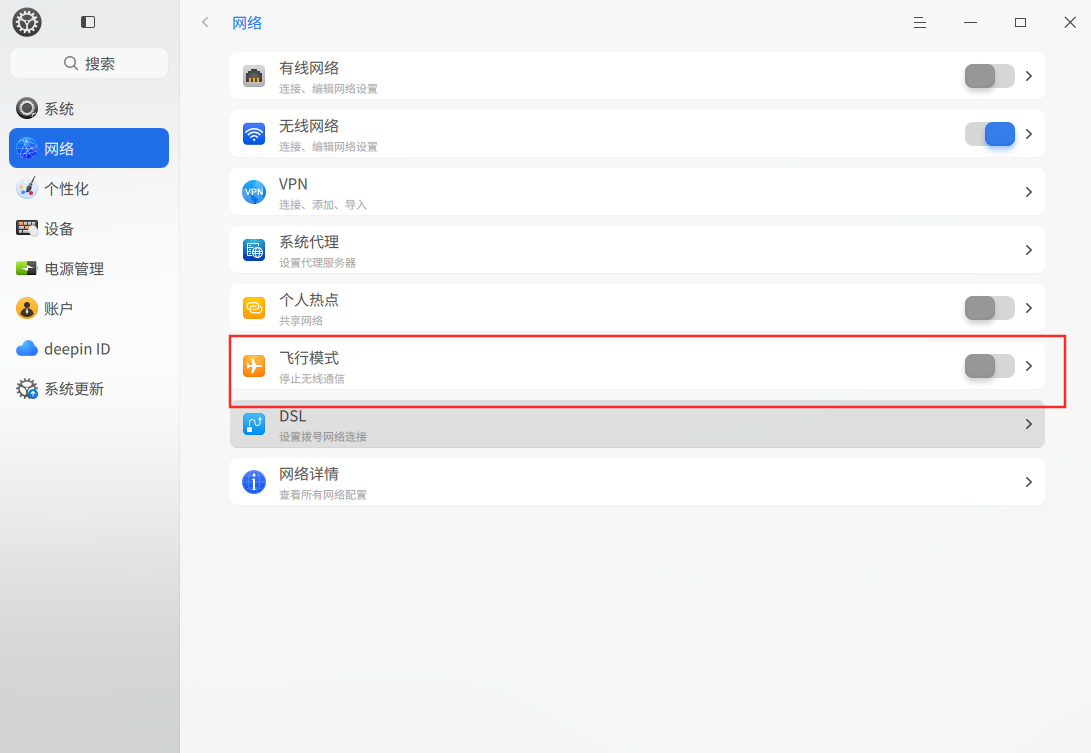This screenshot has width=1091, height=753.
Task: Expand the 网络详情 row chevron
Action: click(1029, 482)
